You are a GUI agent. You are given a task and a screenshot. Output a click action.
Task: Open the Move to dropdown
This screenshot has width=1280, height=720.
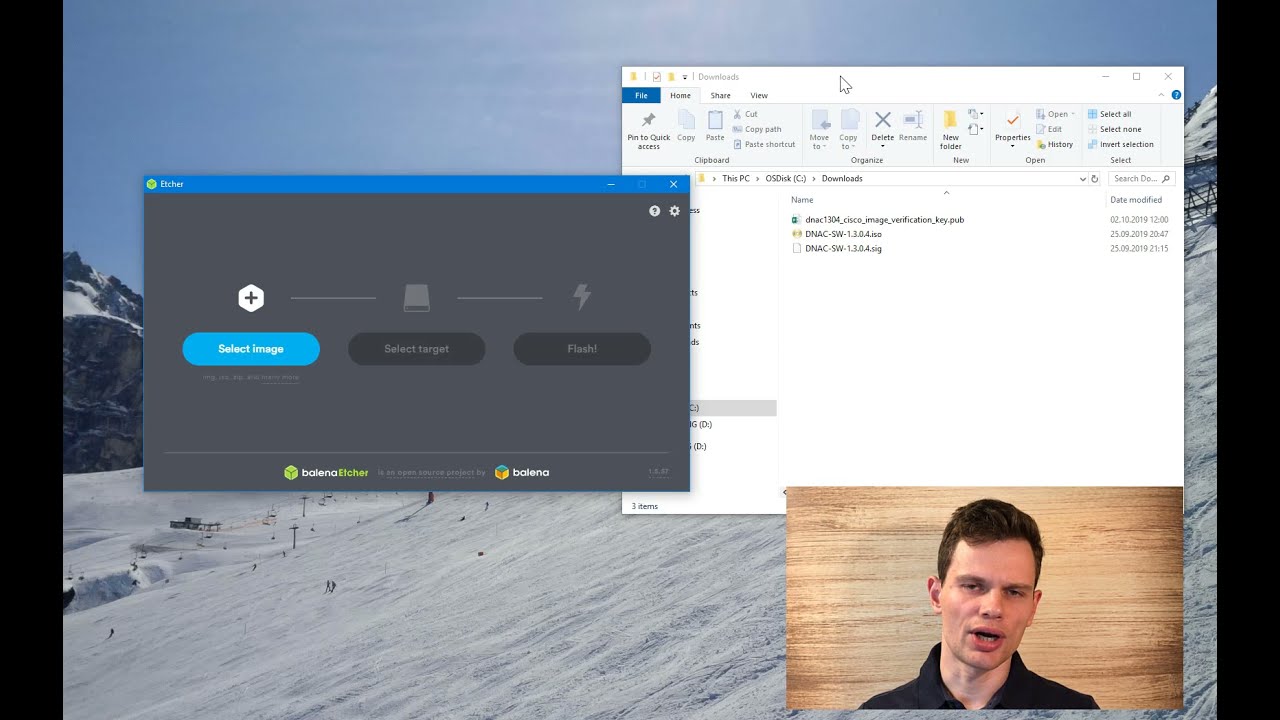click(x=820, y=130)
